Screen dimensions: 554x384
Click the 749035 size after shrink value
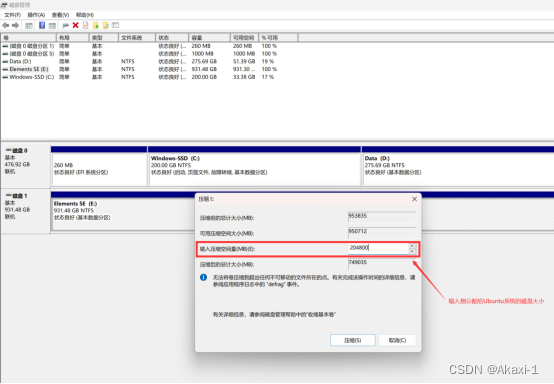coord(358,262)
